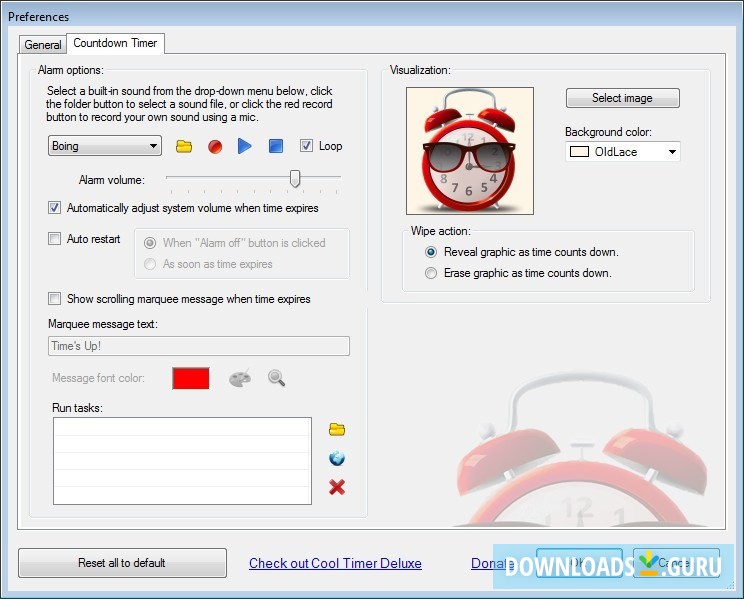
Task: Open the Boing sound dropdown
Action: [x=105, y=146]
